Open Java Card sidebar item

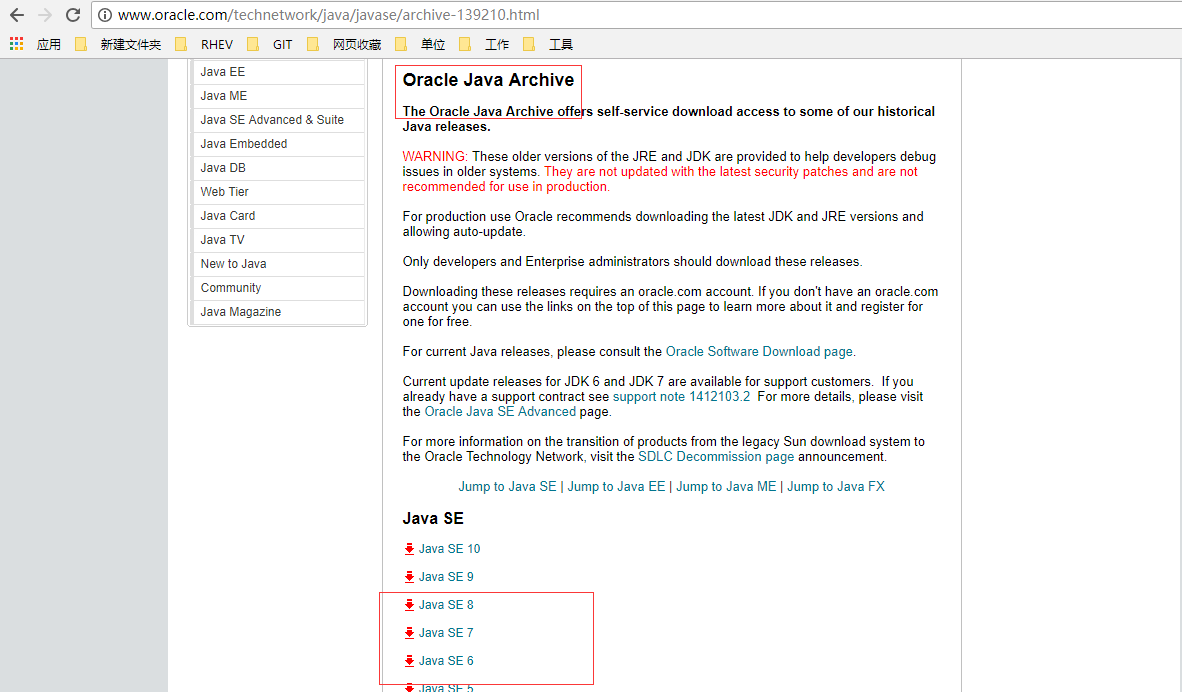click(x=279, y=216)
